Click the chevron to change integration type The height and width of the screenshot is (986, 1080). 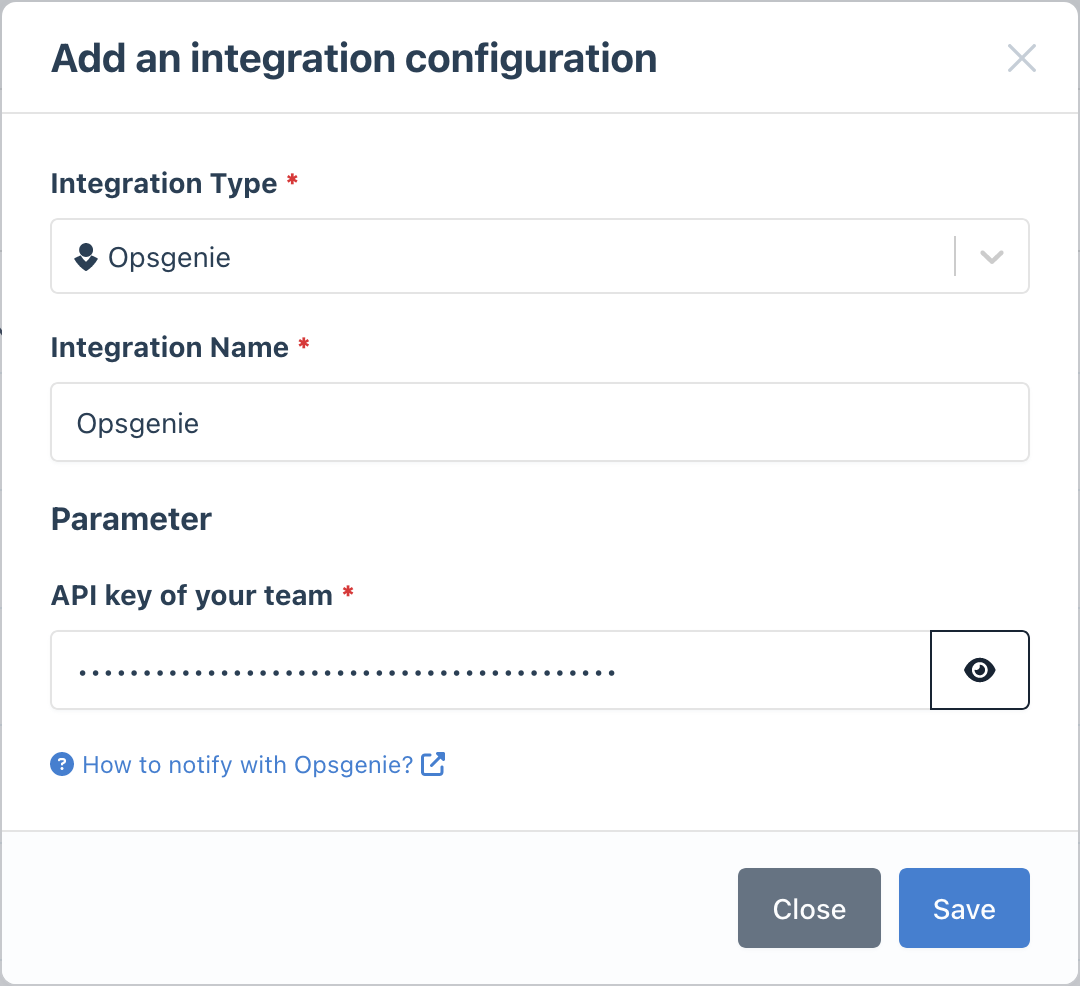[x=991, y=257]
